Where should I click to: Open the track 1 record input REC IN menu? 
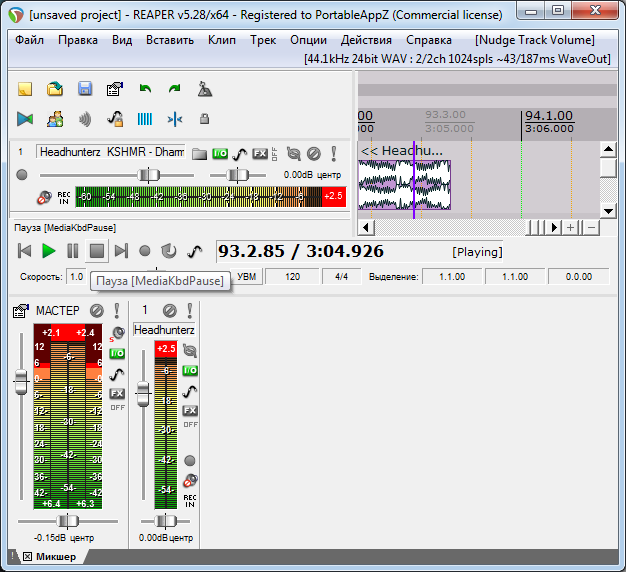click(64, 197)
